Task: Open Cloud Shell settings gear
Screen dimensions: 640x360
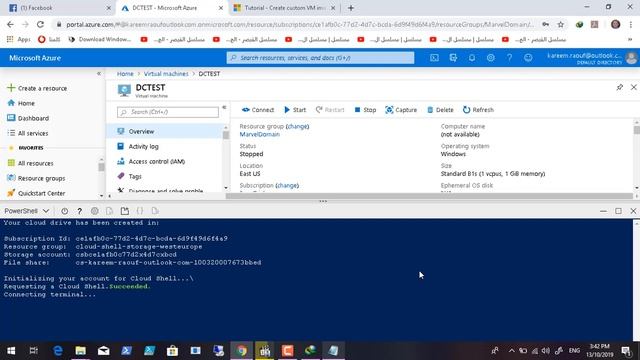Action: coord(95,211)
